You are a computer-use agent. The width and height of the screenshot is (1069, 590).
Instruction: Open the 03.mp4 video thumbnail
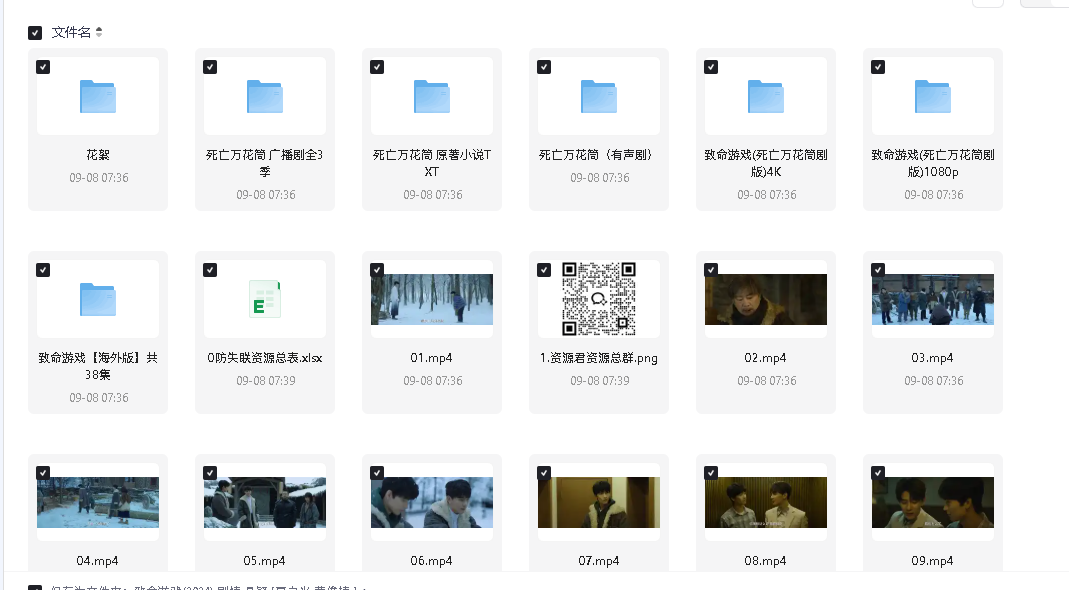(x=933, y=299)
